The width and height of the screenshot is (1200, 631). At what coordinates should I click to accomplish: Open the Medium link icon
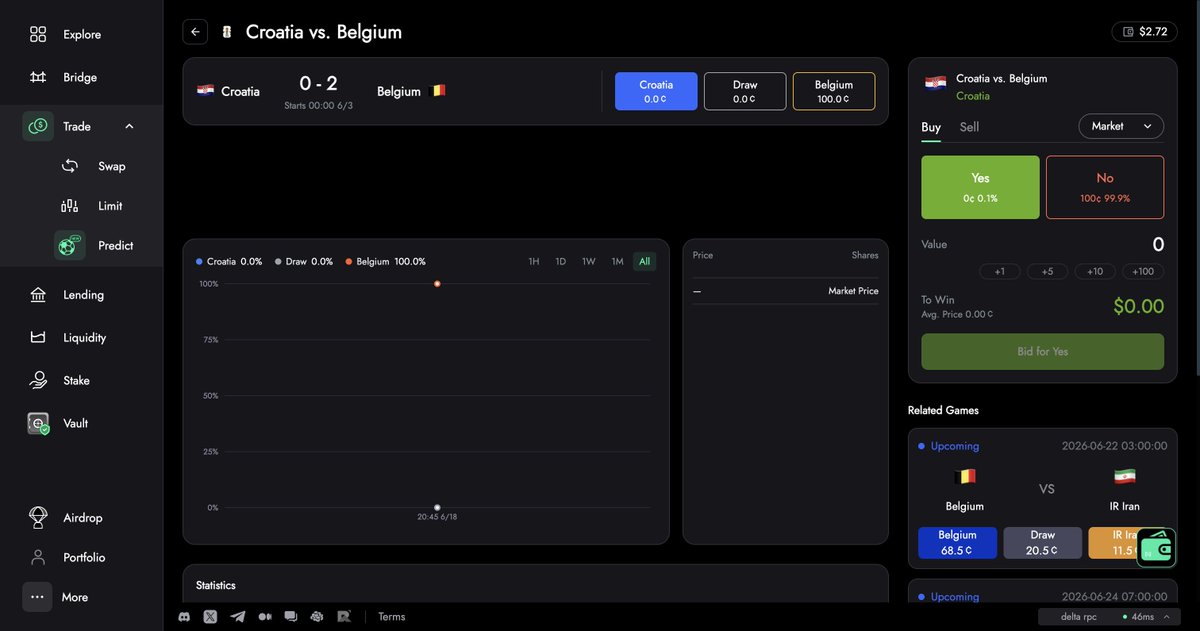coord(264,617)
